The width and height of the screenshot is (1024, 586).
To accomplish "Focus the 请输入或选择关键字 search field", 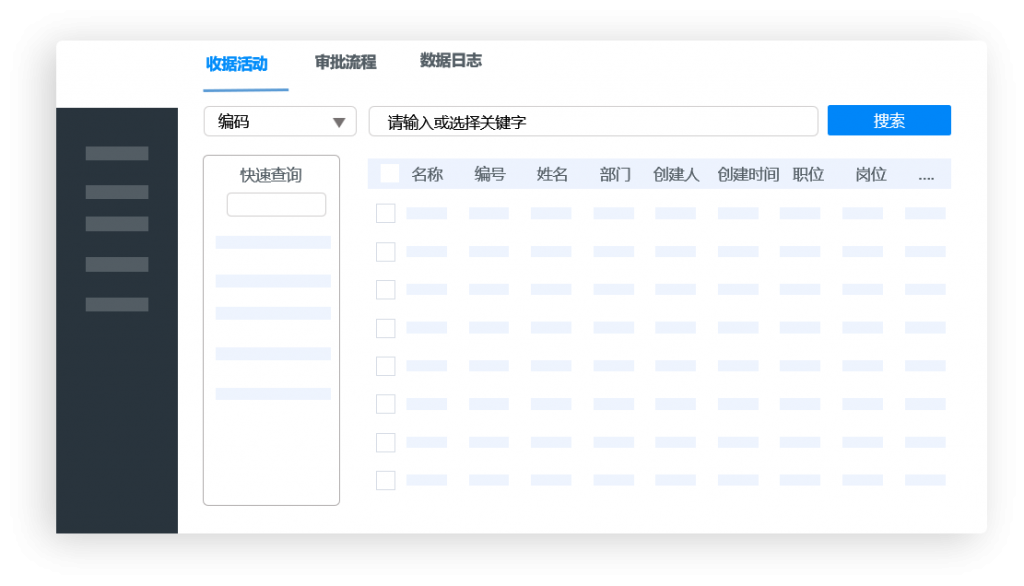I will [x=593, y=122].
